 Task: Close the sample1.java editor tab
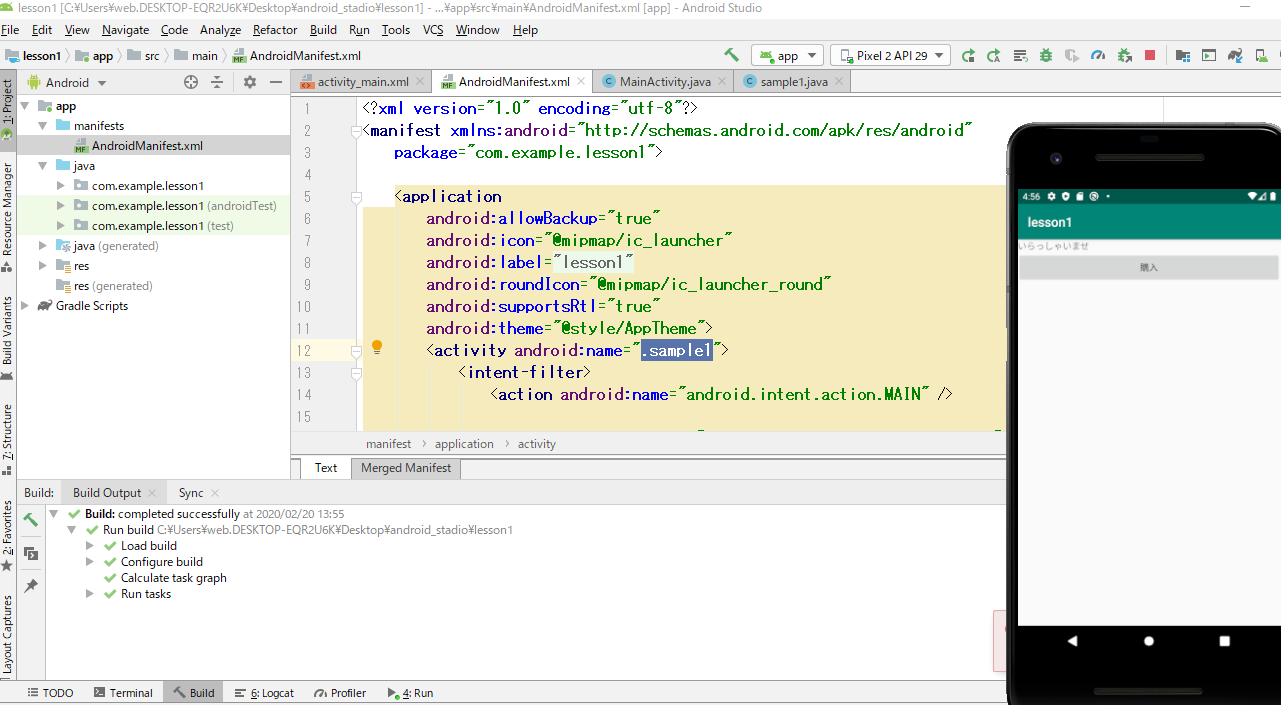point(839,82)
